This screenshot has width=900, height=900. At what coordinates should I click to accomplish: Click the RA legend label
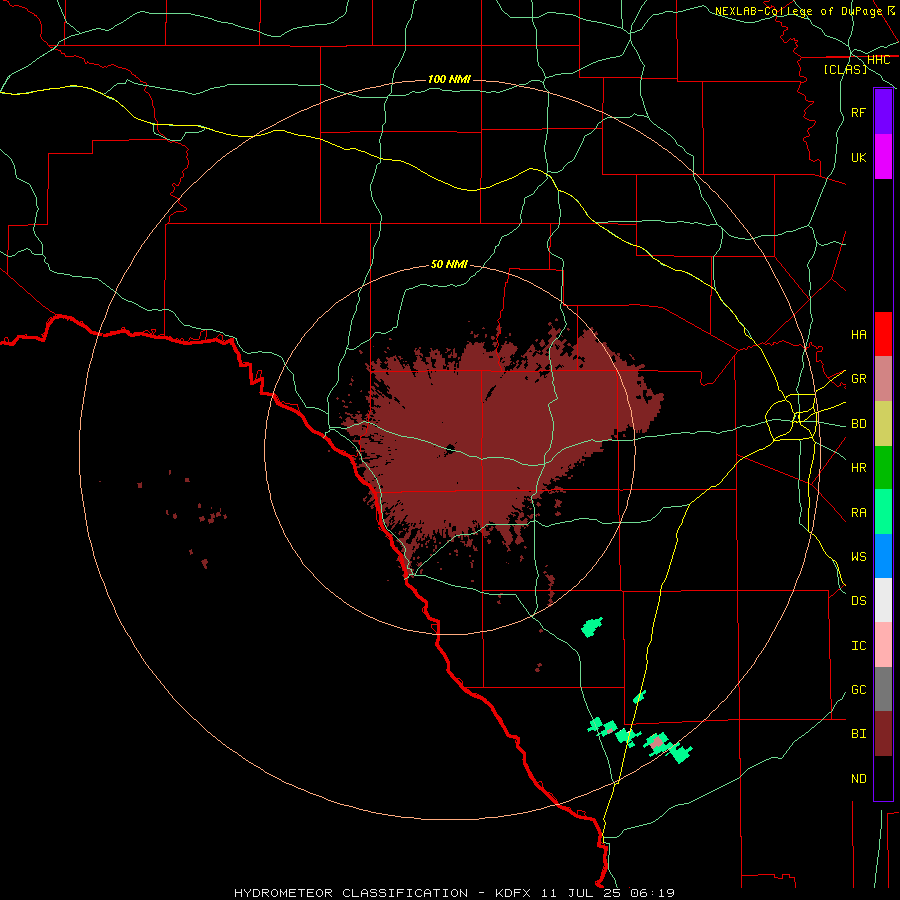858,512
